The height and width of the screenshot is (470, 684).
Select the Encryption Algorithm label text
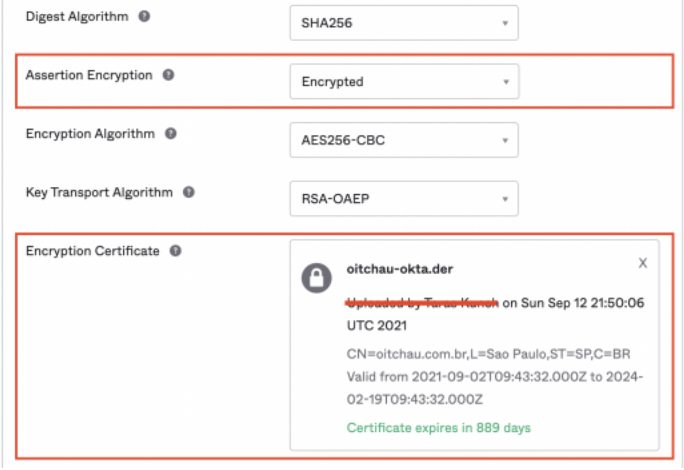(90, 134)
